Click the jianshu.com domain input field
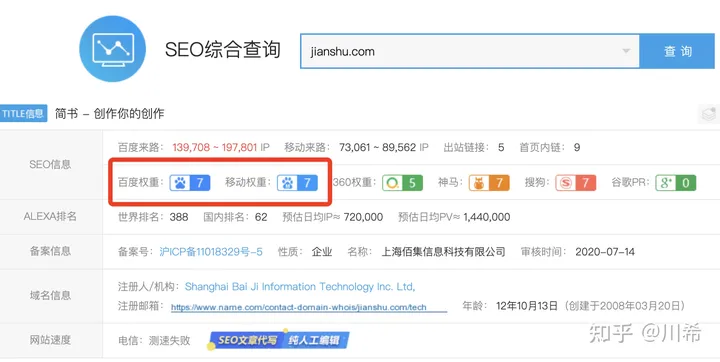Image resolution: width=720 pixels, height=362 pixels. (470, 51)
